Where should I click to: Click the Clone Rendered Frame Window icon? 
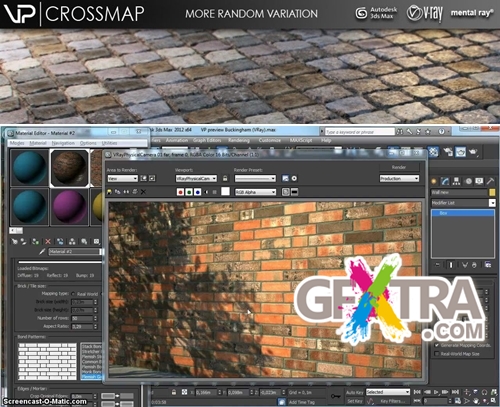click(x=126, y=192)
